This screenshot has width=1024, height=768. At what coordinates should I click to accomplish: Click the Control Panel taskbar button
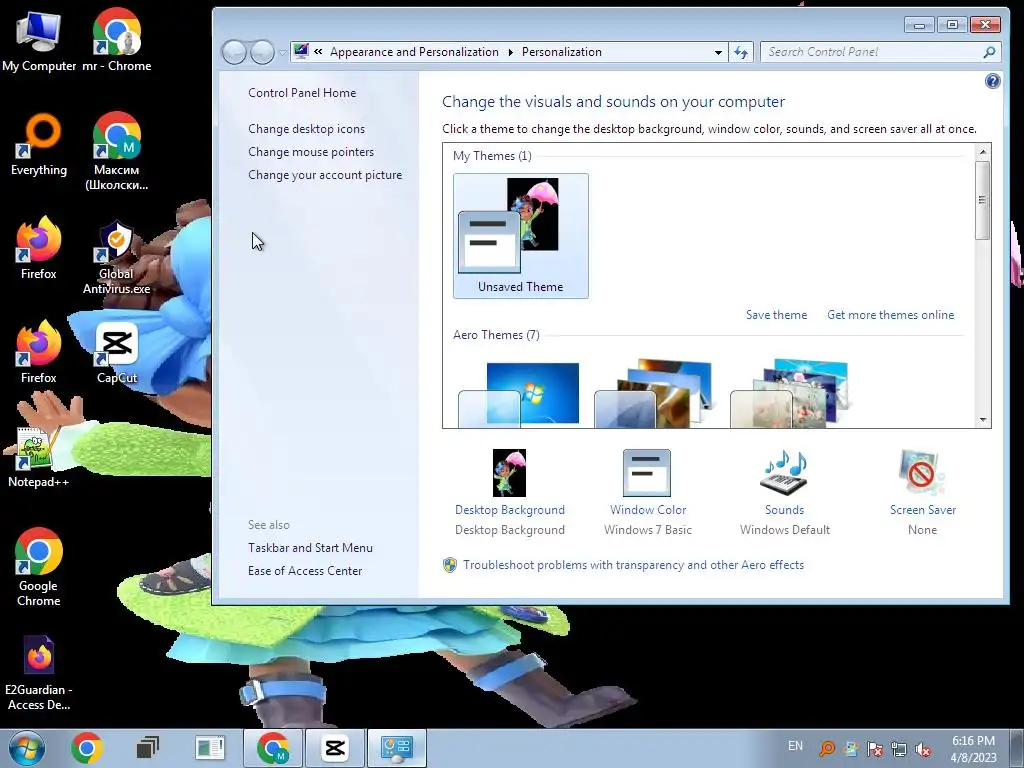tap(397, 748)
